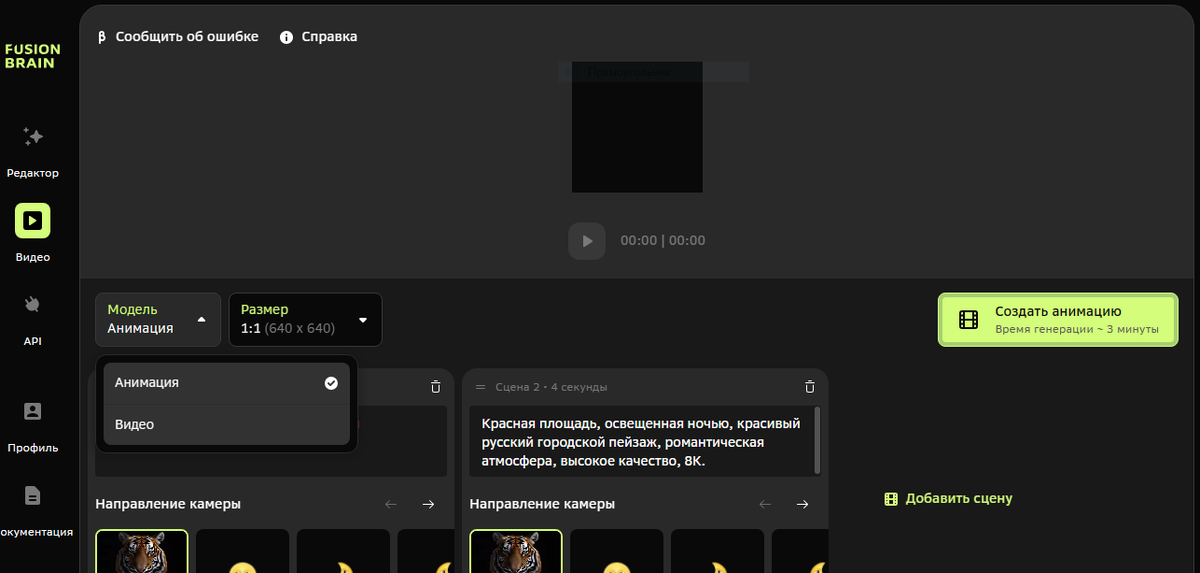Select first tiger thumbnail in Сцена 2
This screenshot has width=1200, height=573.
click(x=516, y=551)
